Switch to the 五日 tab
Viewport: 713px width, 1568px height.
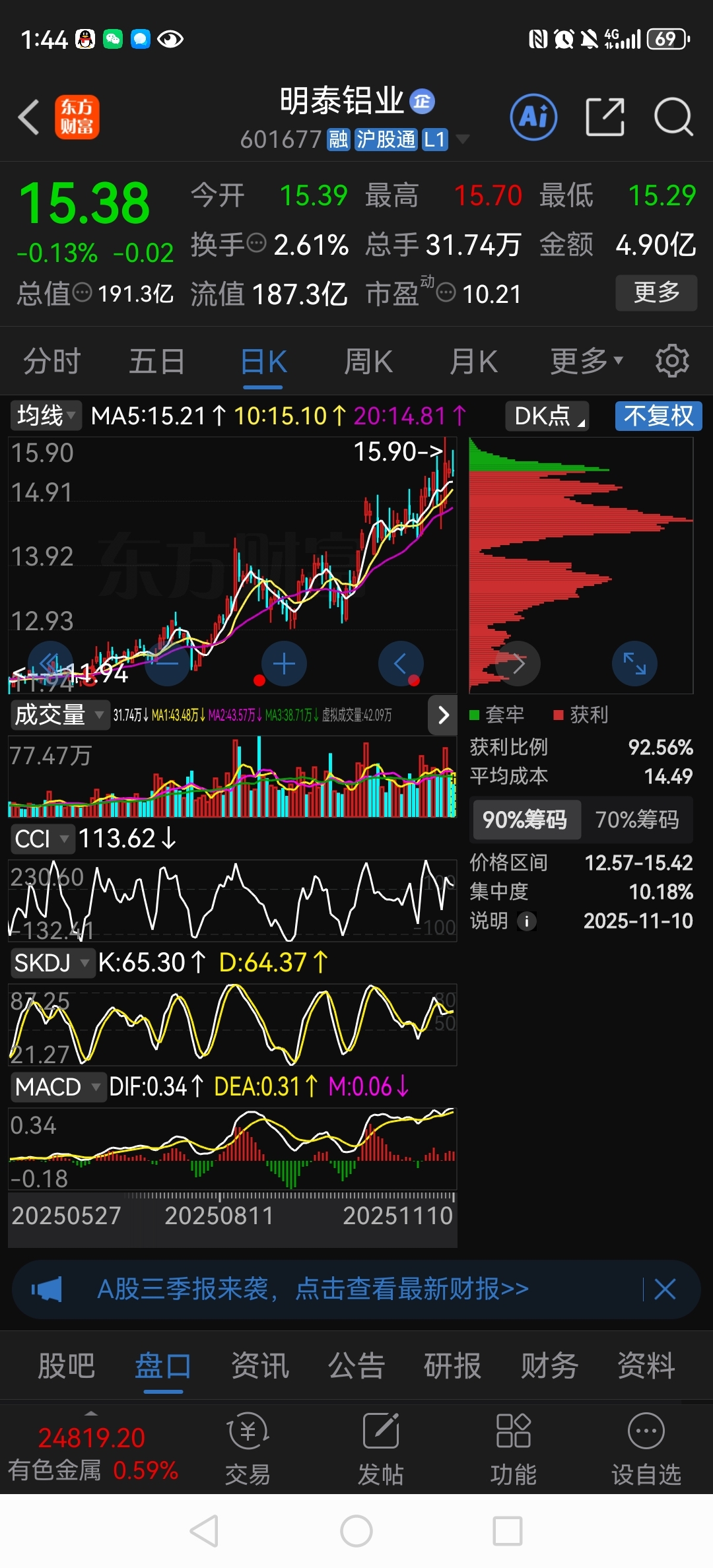[156, 361]
